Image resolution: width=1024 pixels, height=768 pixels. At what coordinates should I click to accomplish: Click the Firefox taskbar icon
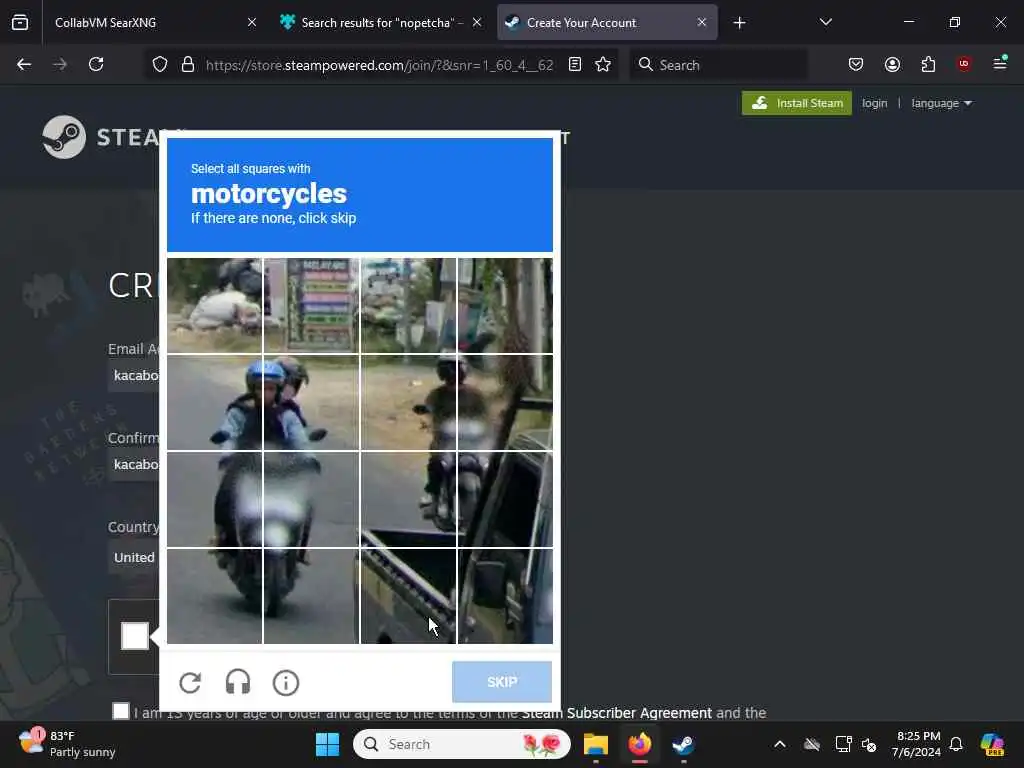(639, 744)
